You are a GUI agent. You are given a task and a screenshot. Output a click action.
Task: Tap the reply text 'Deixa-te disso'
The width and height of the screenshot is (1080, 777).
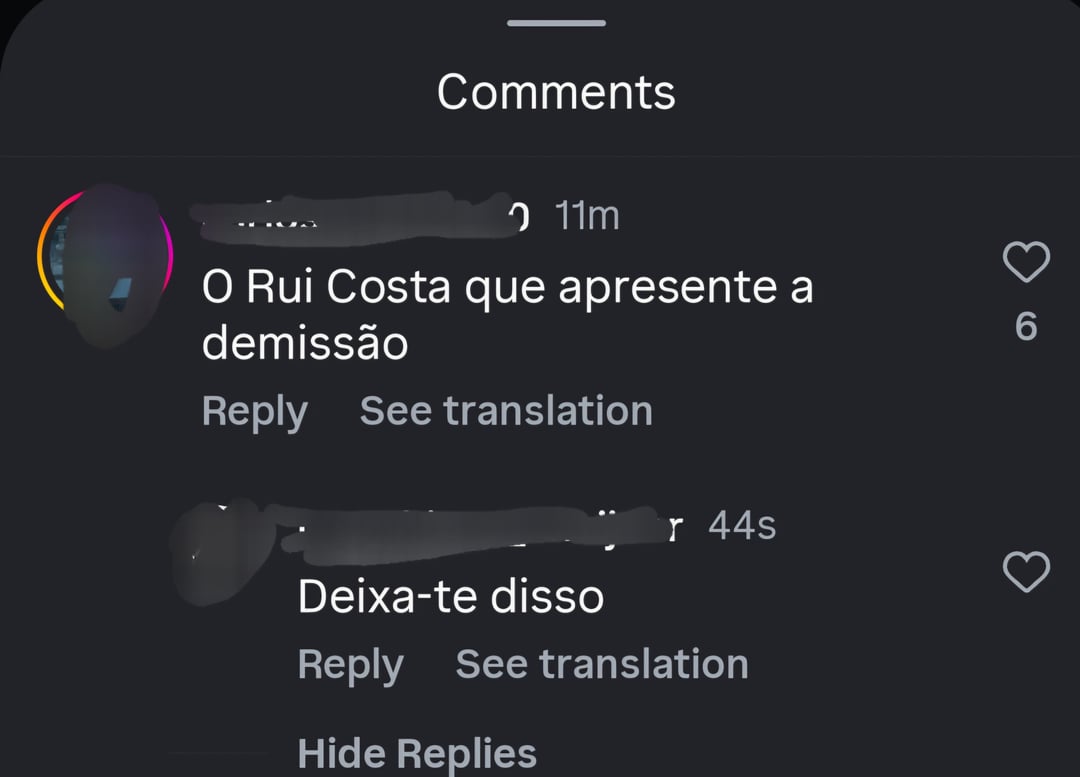451,597
